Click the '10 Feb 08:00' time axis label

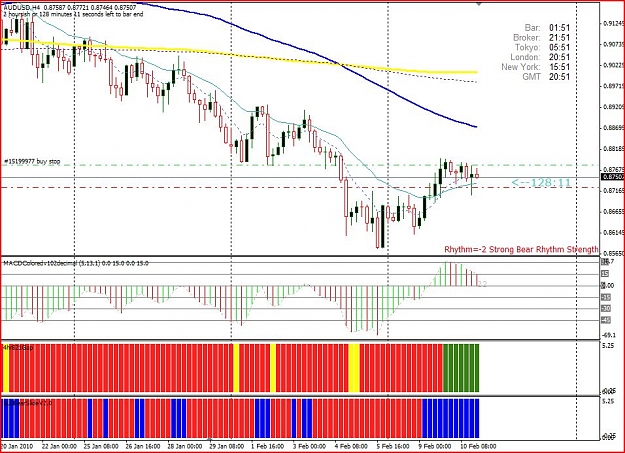(478, 446)
